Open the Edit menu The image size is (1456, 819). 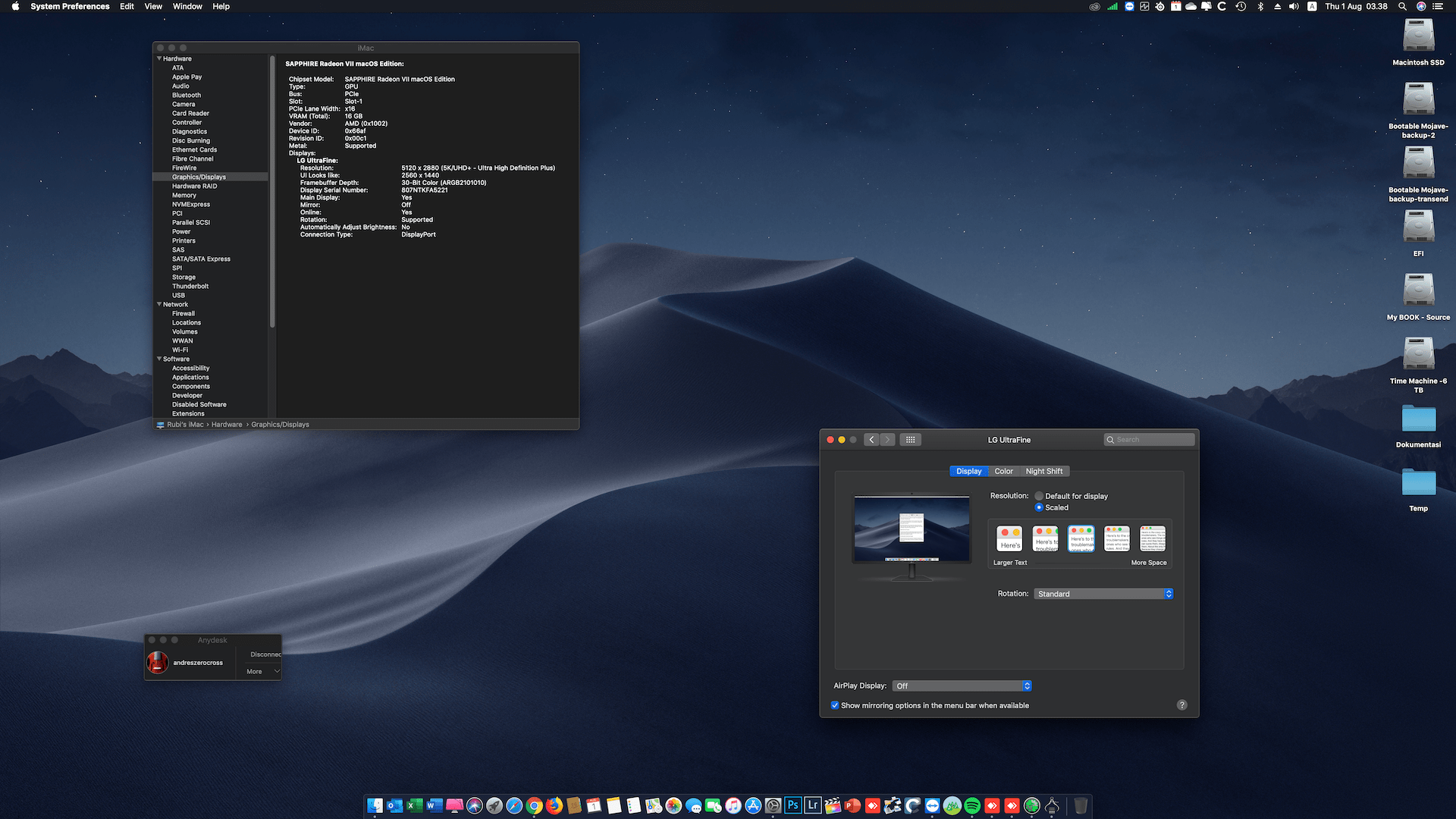[x=127, y=6]
